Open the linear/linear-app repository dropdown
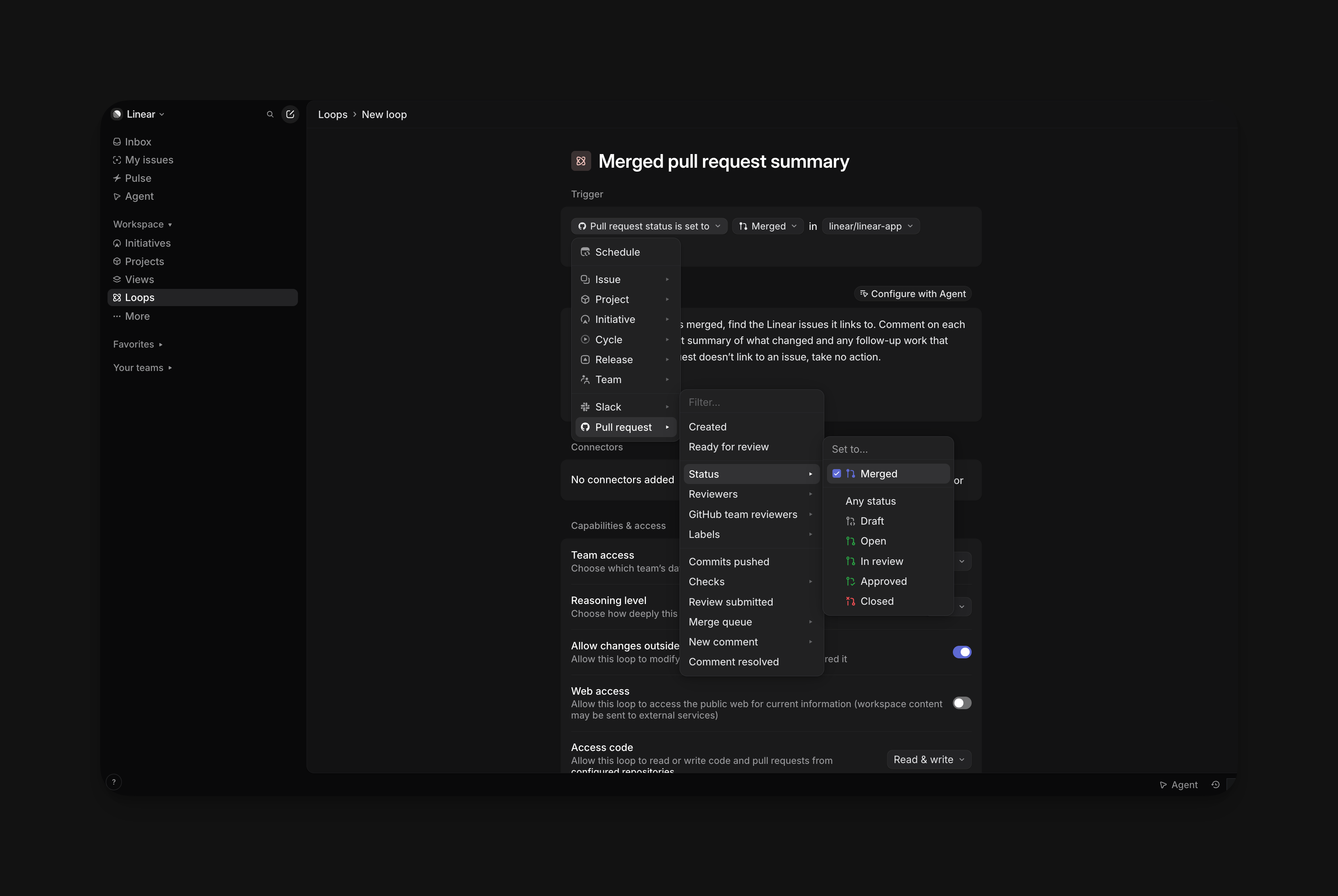The image size is (1338, 896). click(870, 226)
